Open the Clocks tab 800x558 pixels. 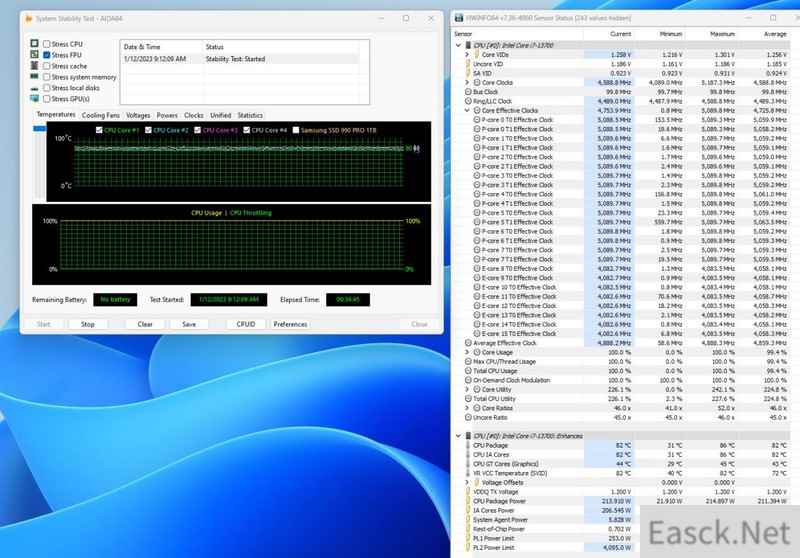[193, 115]
